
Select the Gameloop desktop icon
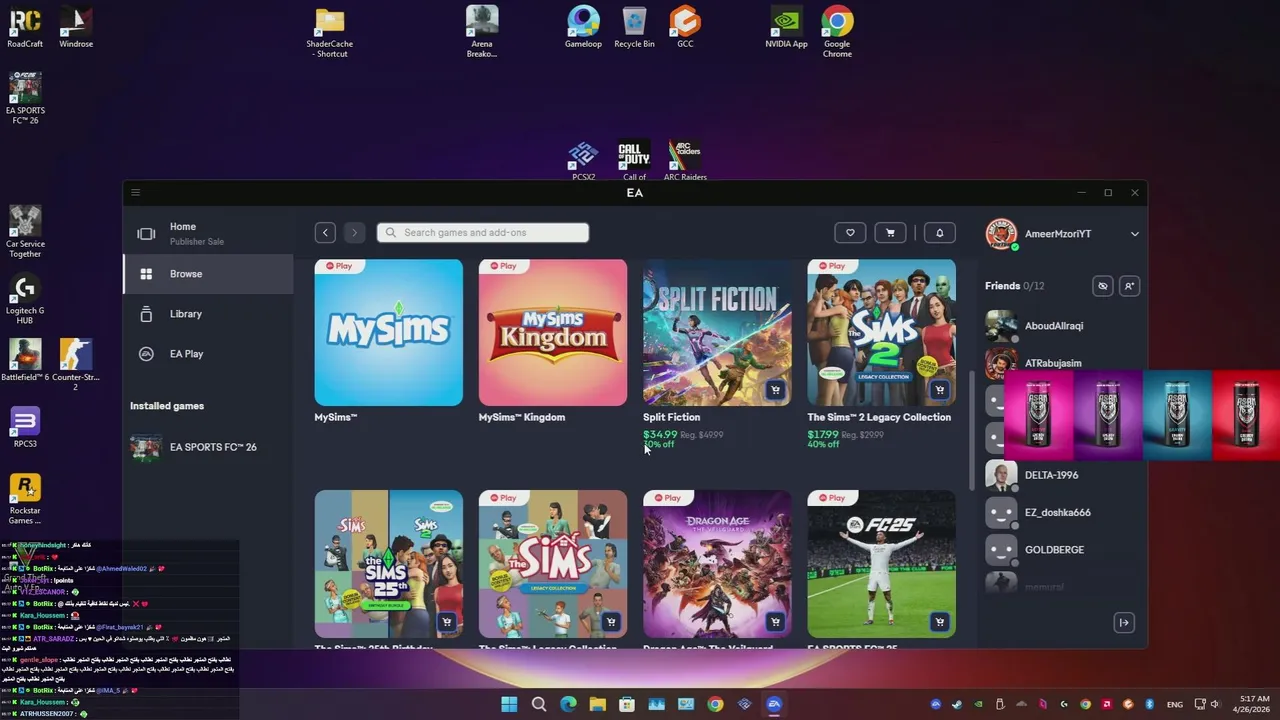[x=583, y=28]
